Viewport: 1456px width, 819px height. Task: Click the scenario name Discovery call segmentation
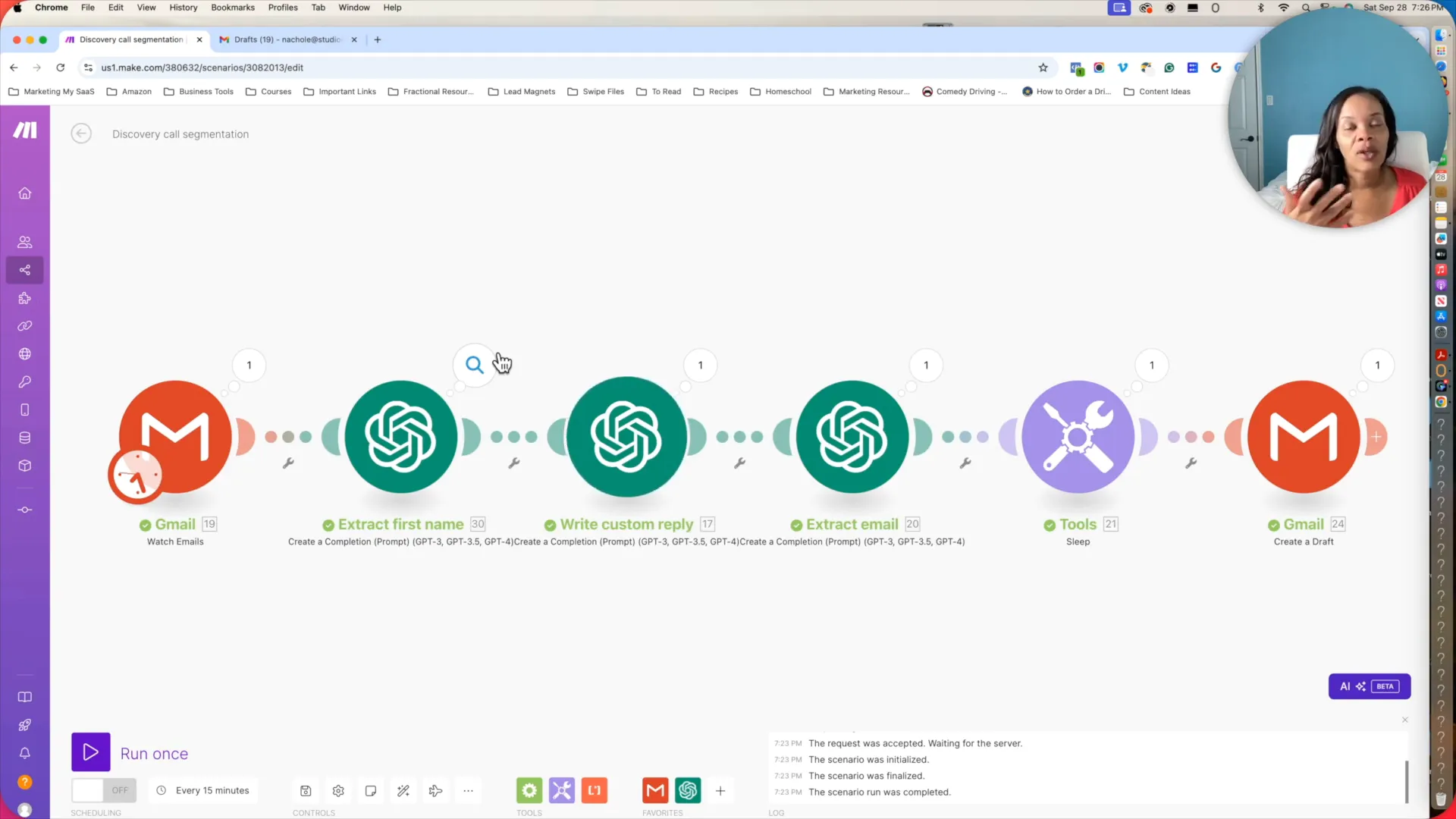(x=180, y=133)
